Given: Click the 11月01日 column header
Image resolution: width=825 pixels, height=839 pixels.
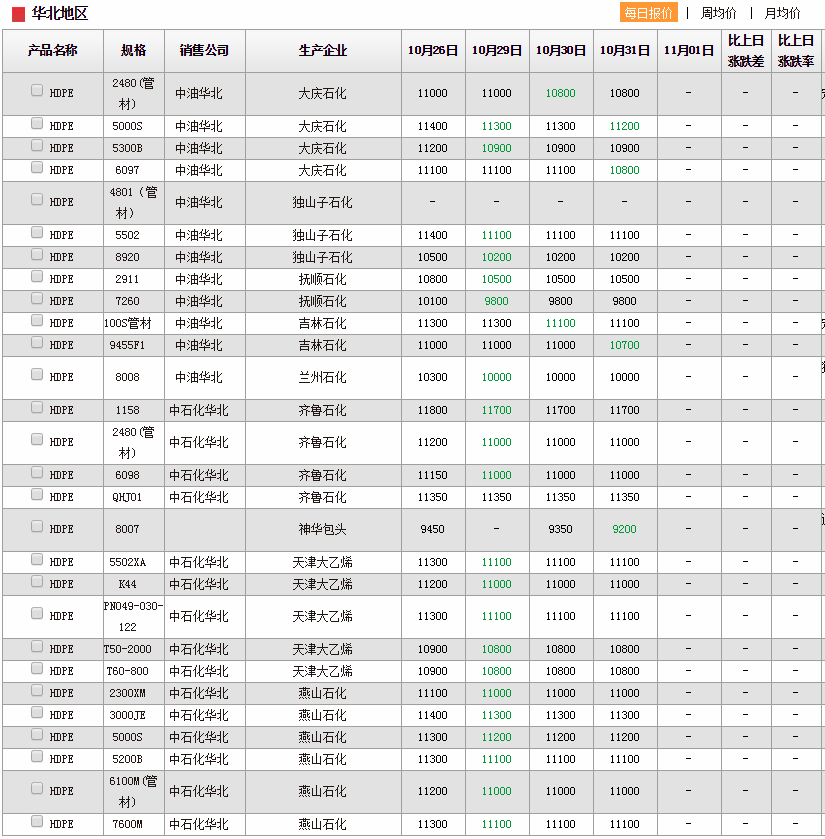Looking at the screenshot, I should coord(689,51).
